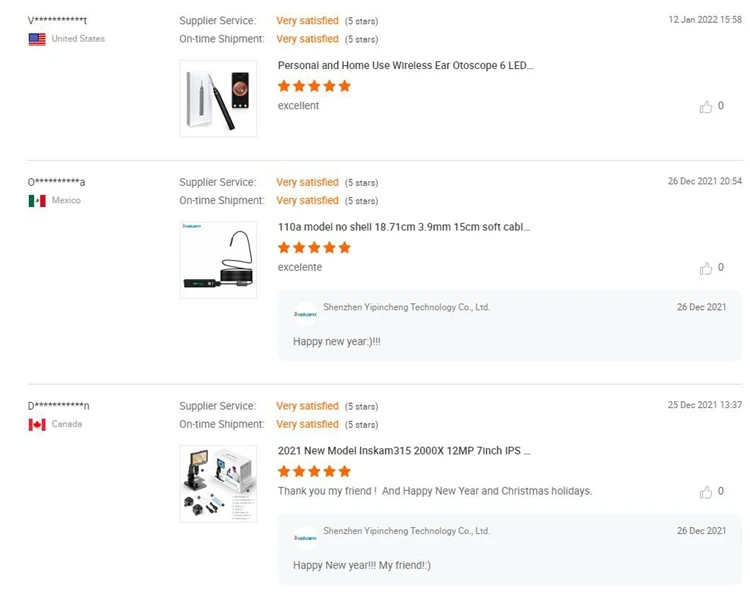Open the "110a model no shell" product link
This screenshot has width=750, height=603.
point(403,228)
